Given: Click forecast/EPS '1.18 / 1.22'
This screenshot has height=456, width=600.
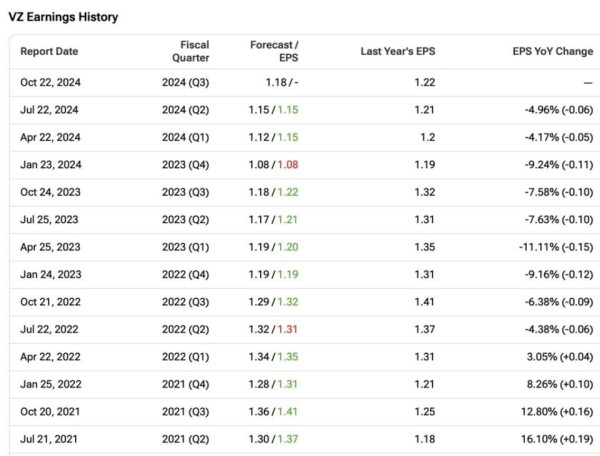Looking at the screenshot, I should point(274,192).
